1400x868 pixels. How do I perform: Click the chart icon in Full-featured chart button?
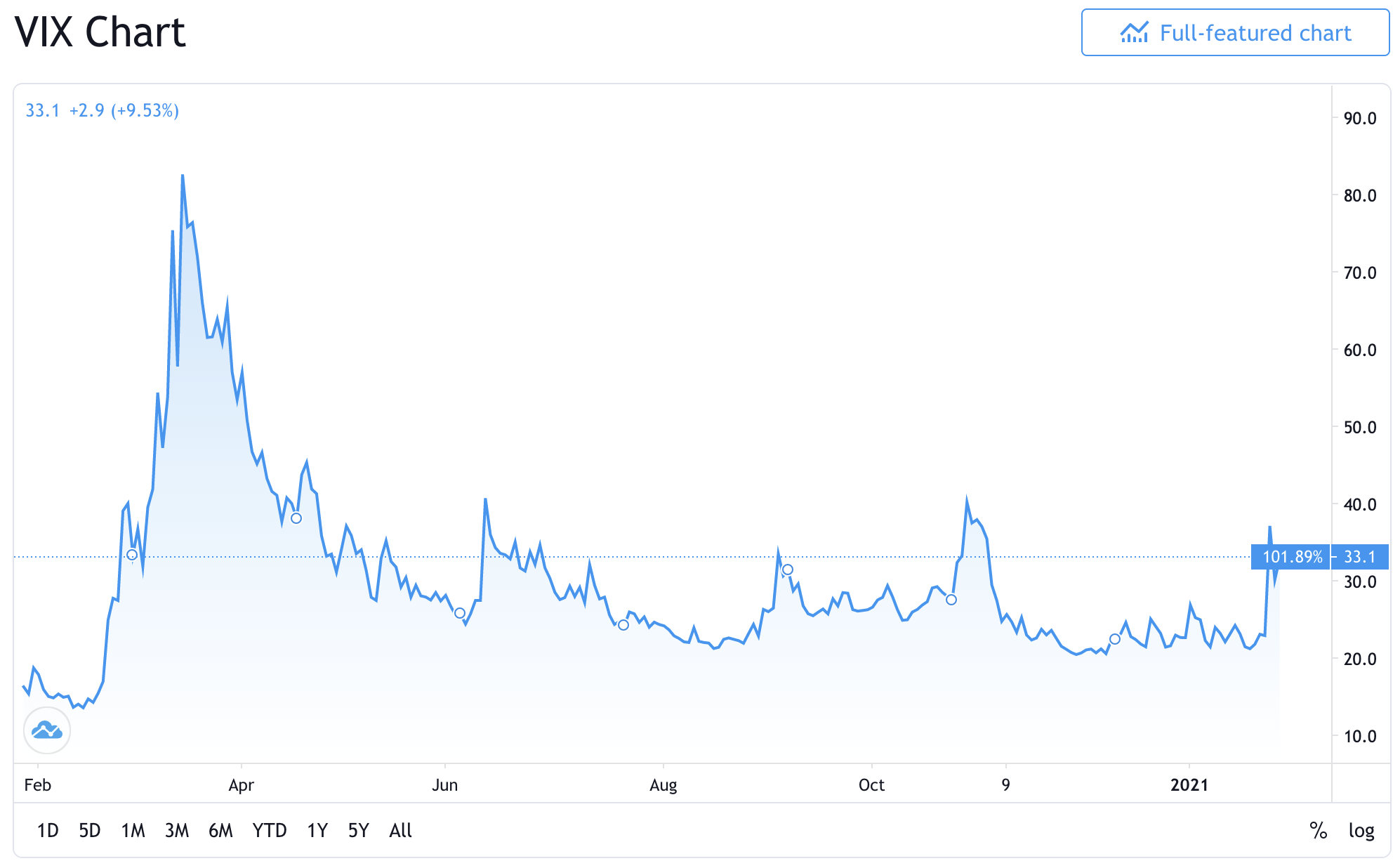click(1134, 33)
